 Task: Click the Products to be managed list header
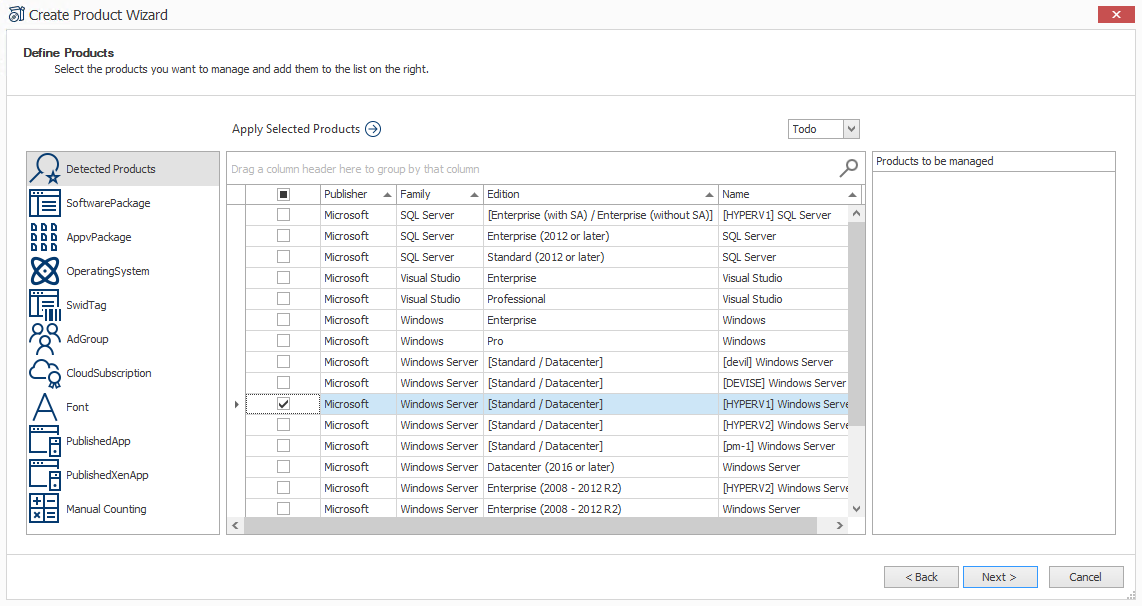coord(993,161)
